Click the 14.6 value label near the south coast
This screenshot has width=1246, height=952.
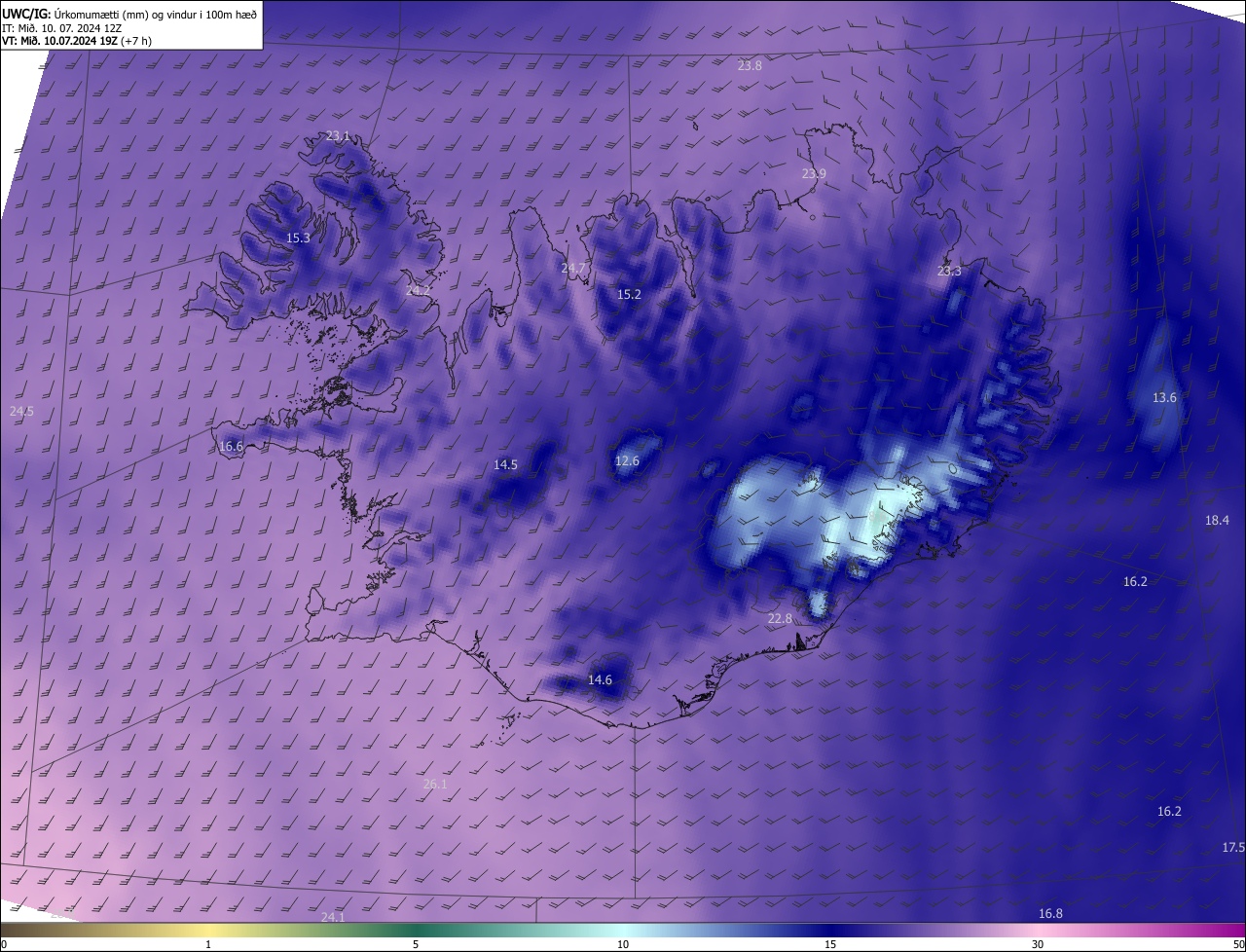600,680
